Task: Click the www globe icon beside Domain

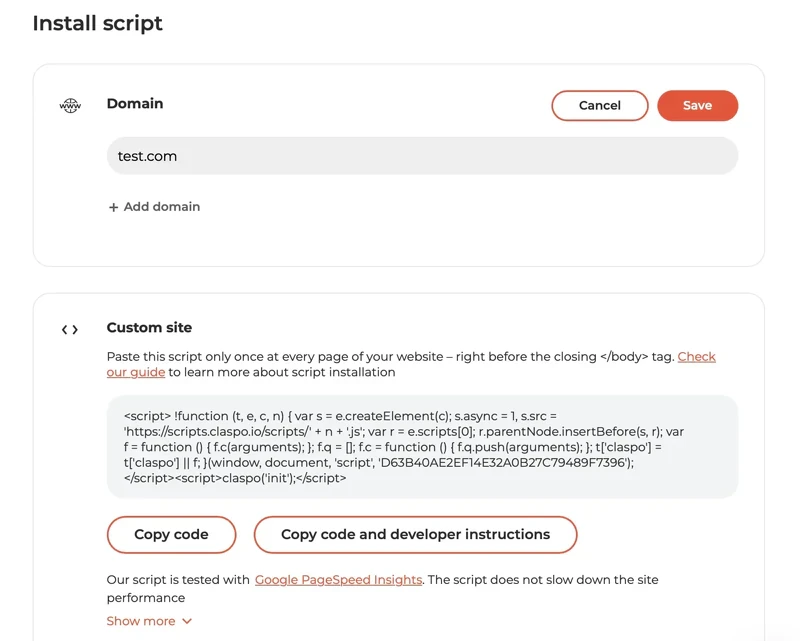Action: tap(70, 106)
